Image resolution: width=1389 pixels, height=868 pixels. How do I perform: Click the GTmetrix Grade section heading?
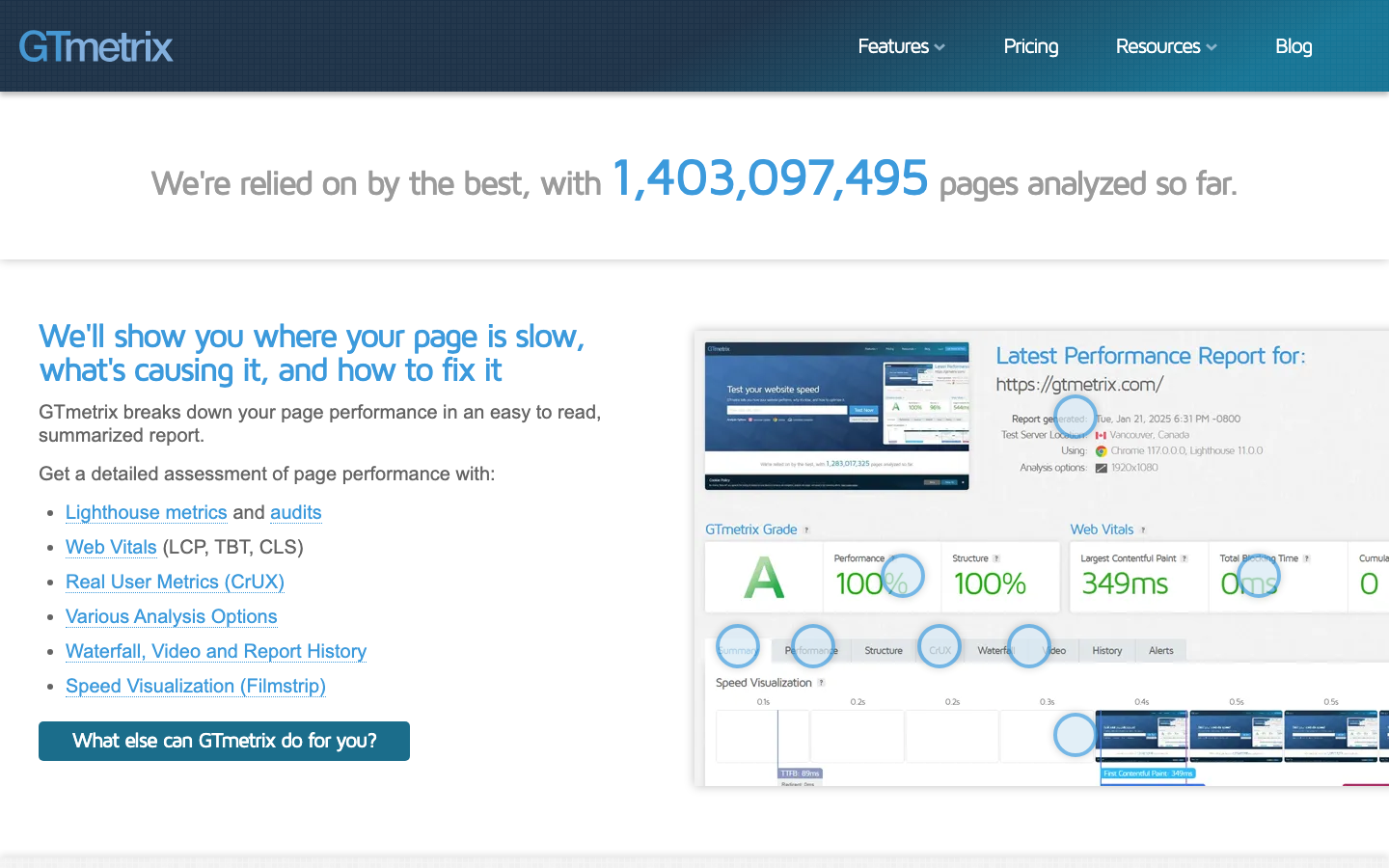[x=751, y=529]
